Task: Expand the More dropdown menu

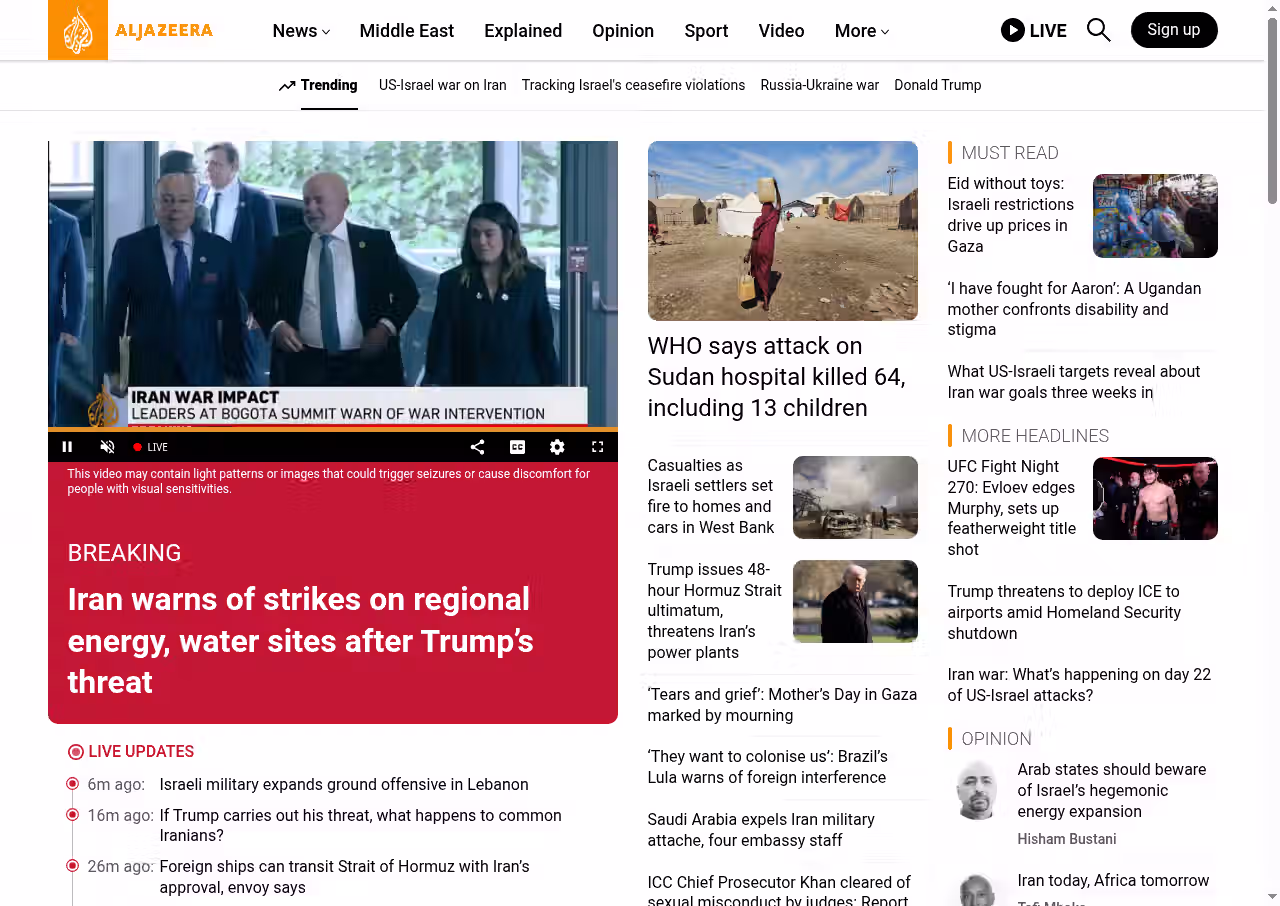Action: point(862,31)
